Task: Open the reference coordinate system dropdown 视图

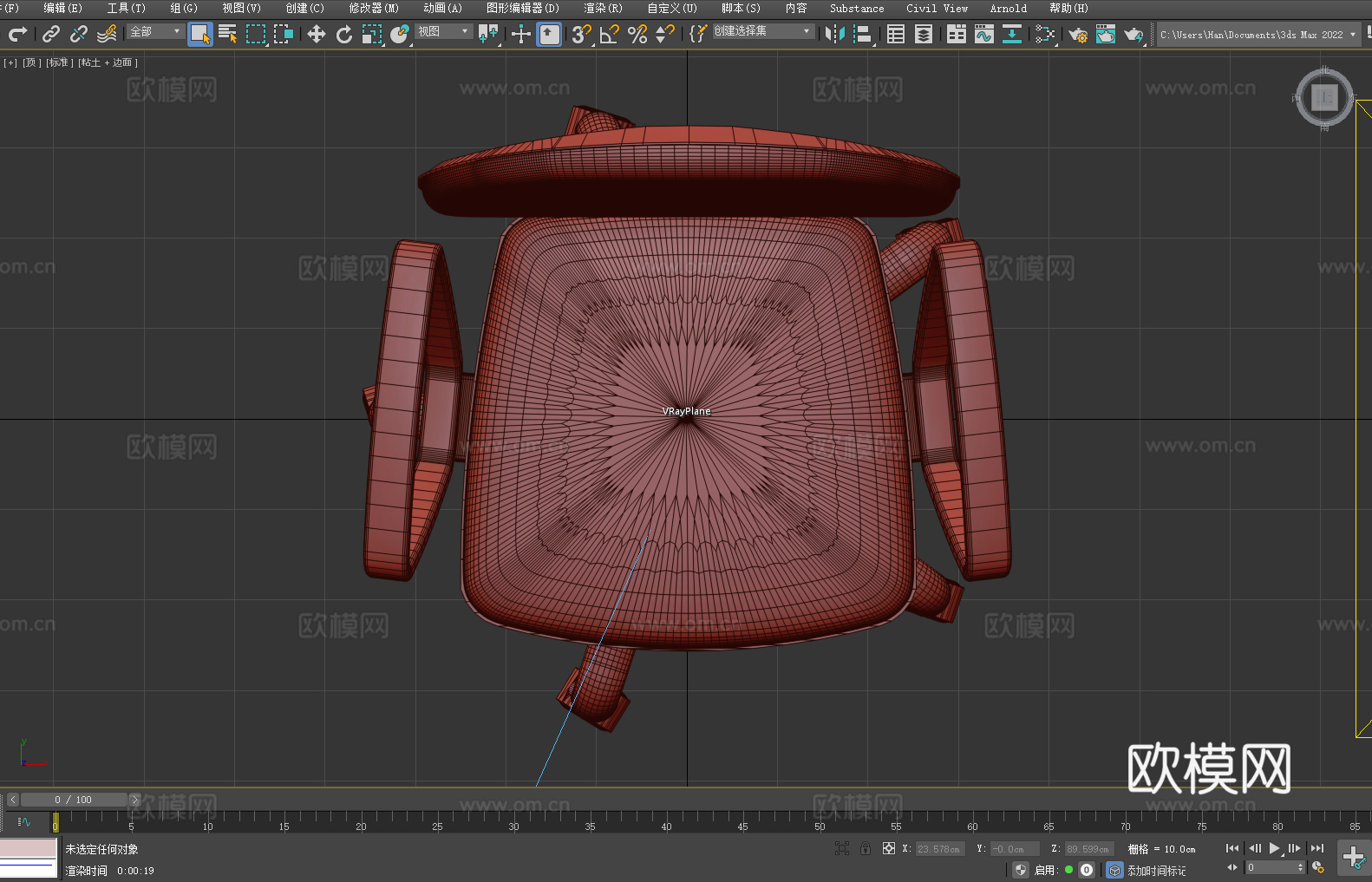Action: 443,31
